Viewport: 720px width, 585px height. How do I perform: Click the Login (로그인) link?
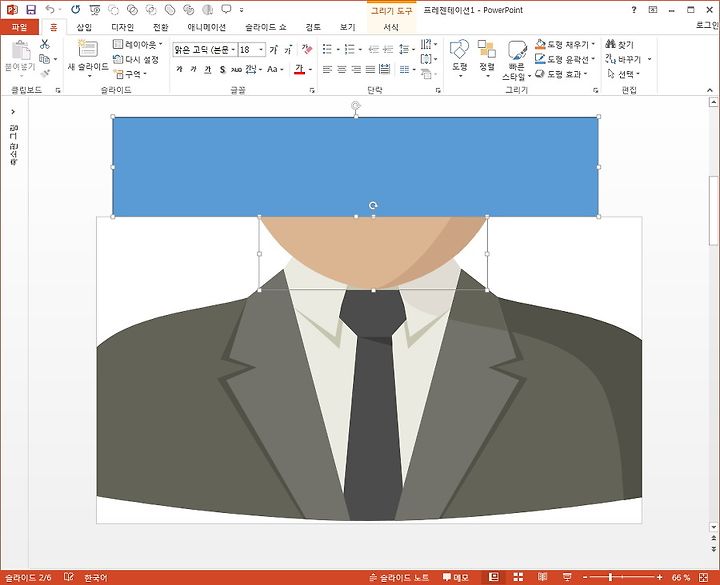(x=708, y=25)
